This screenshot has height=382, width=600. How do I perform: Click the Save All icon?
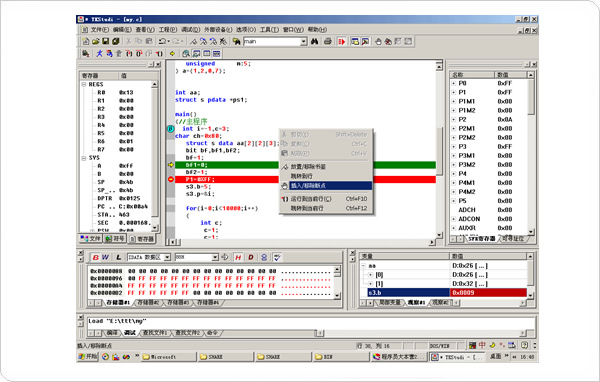point(116,41)
